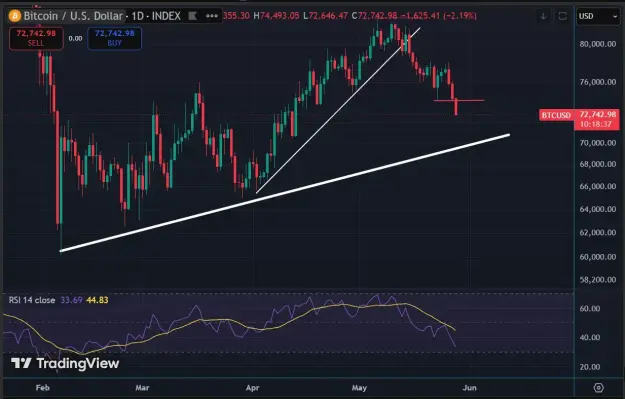This screenshot has width=625, height=399.
Task: Click the blue BUY 72,742.98 button
Action: [114, 38]
